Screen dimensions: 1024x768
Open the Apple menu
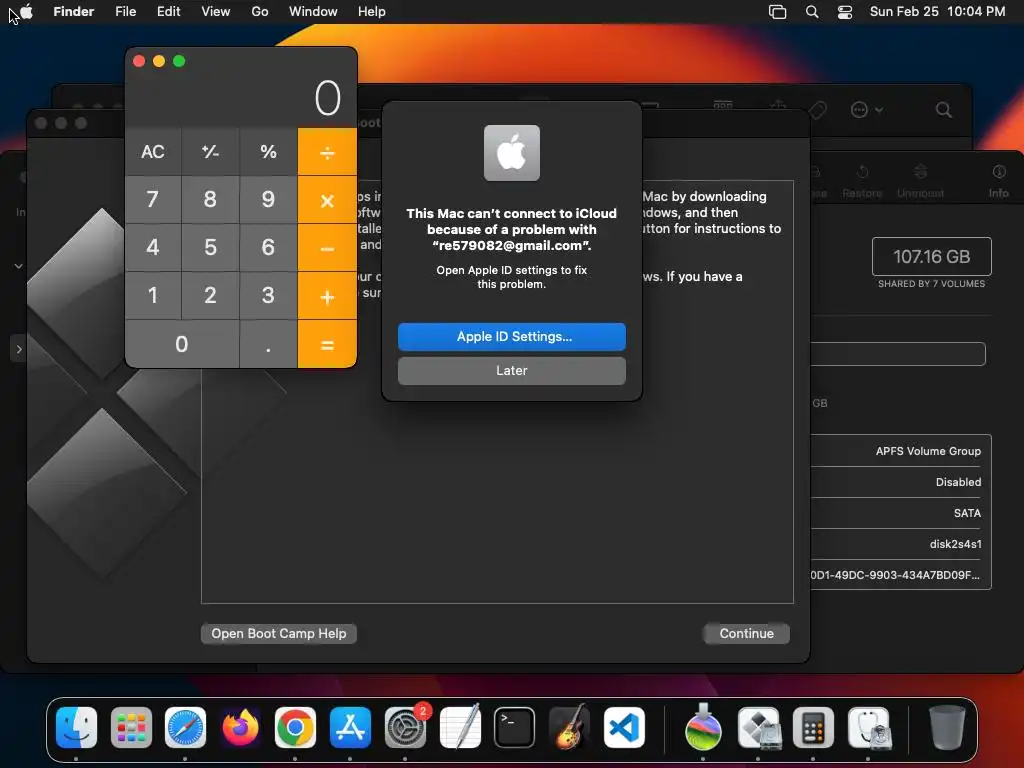(x=25, y=12)
